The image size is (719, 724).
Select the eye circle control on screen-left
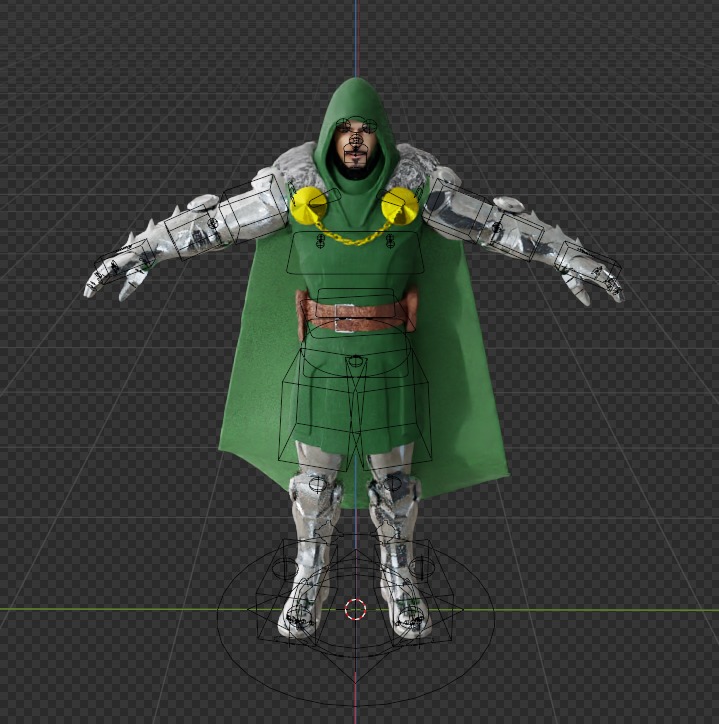coord(343,125)
